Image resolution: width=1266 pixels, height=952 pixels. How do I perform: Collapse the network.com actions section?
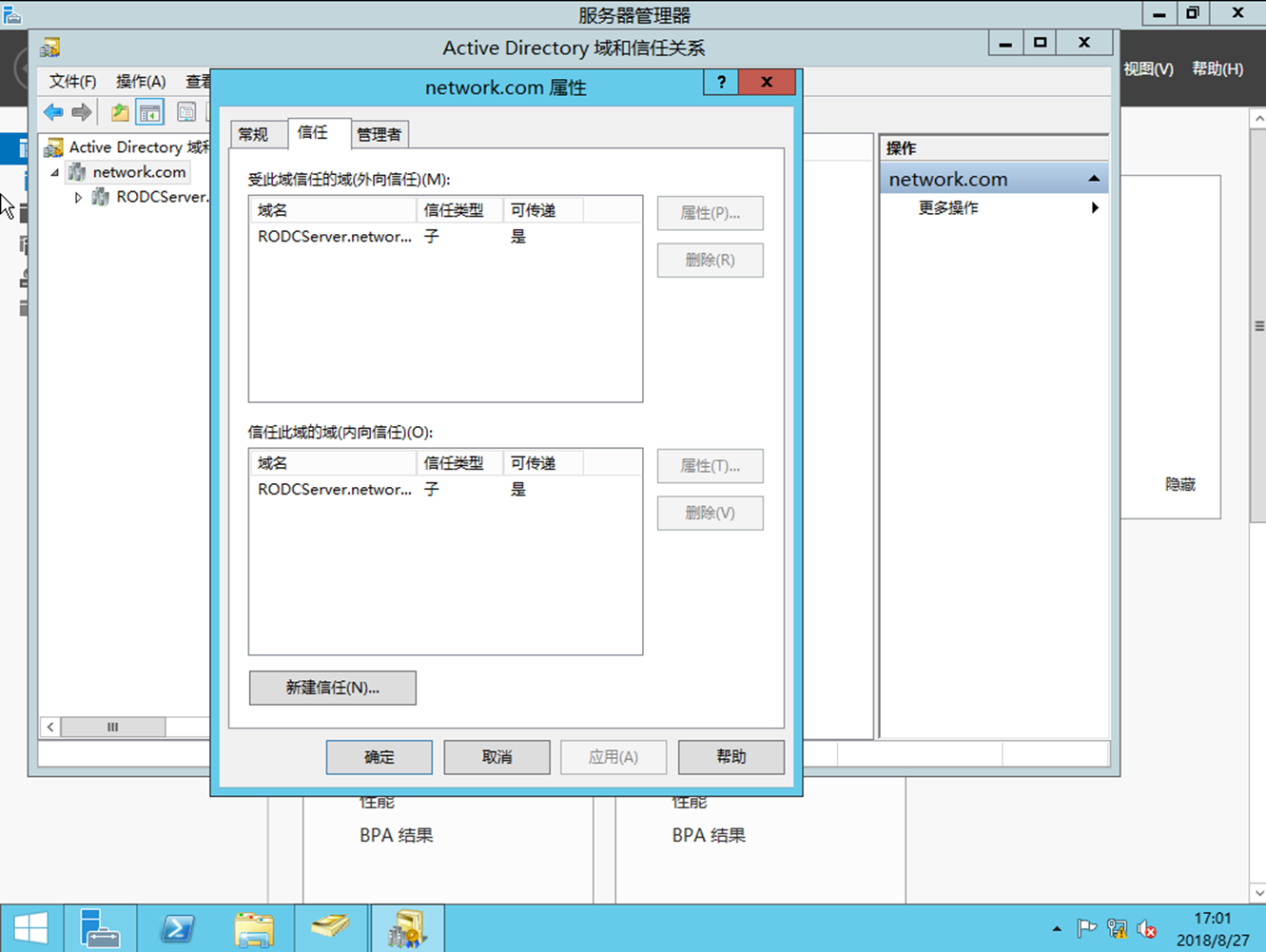pos(1094,179)
